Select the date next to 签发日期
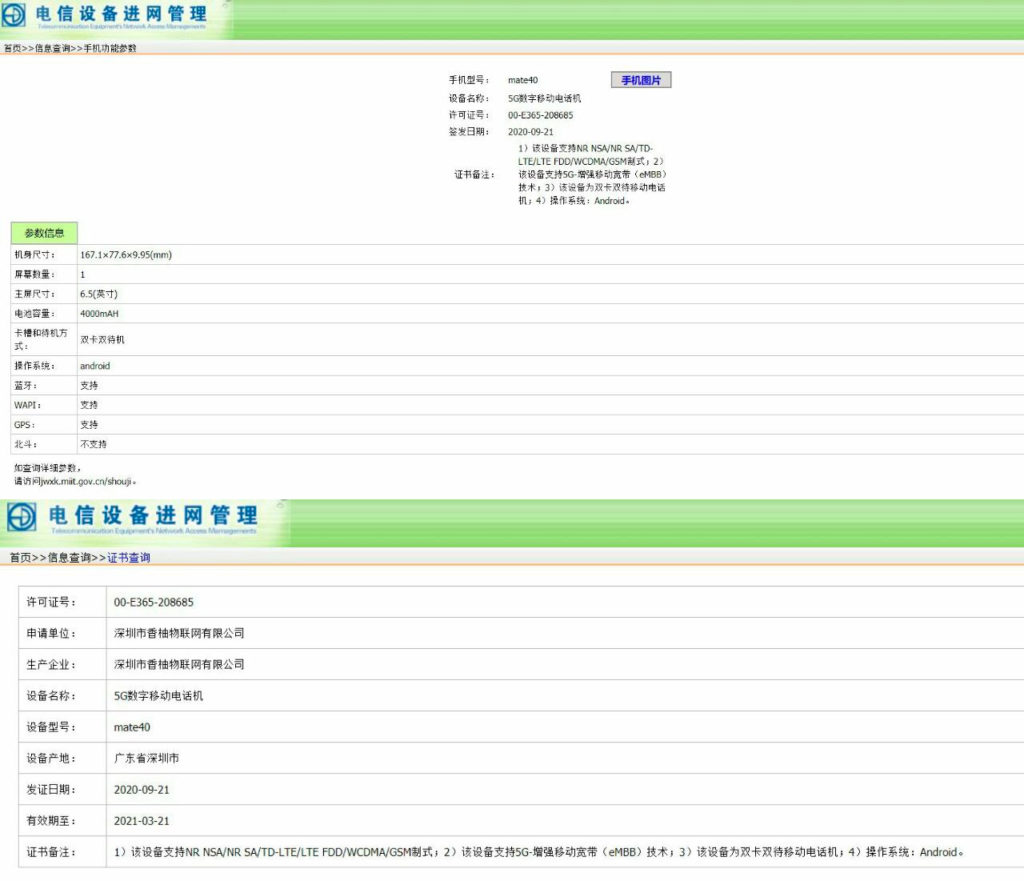This screenshot has width=1024, height=881. [x=530, y=131]
